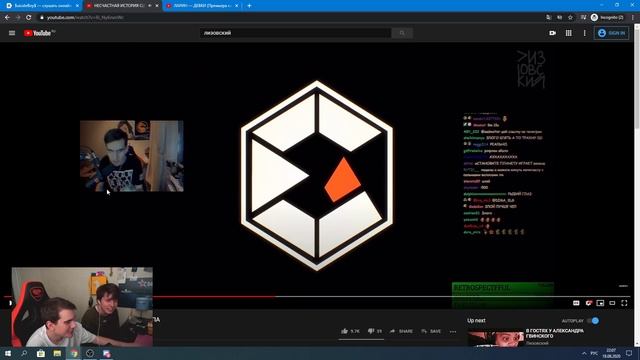Click the SIGN IN button
Screen dimensions: 640x360
point(611,33)
